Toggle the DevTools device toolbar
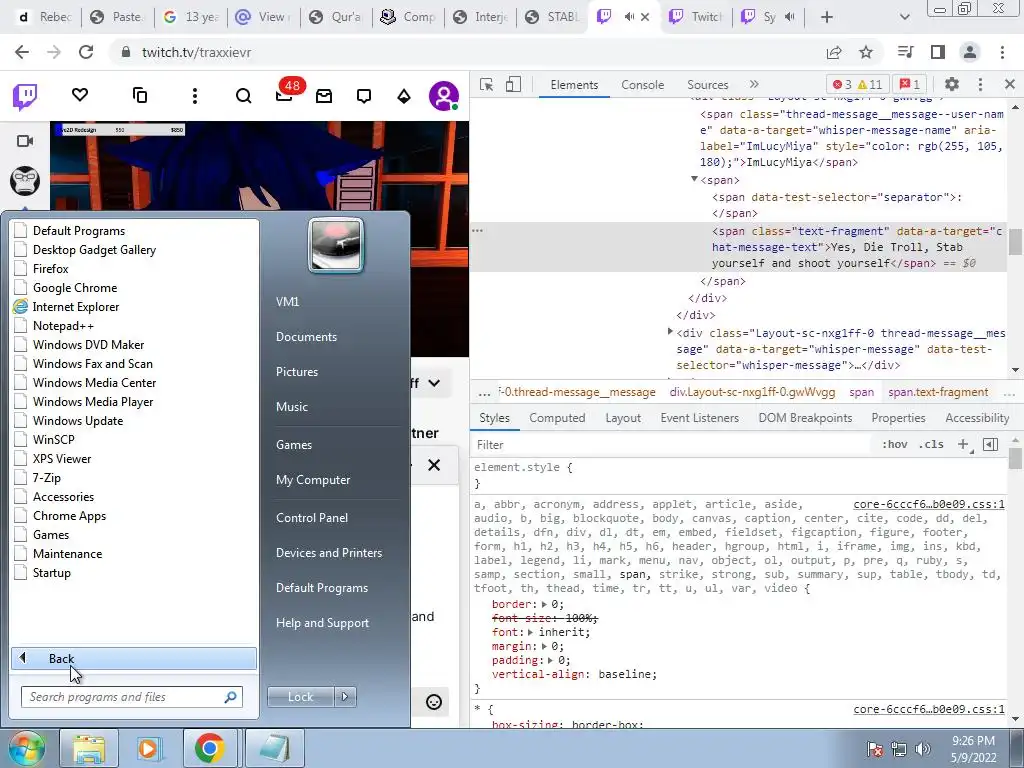 tap(513, 84)
